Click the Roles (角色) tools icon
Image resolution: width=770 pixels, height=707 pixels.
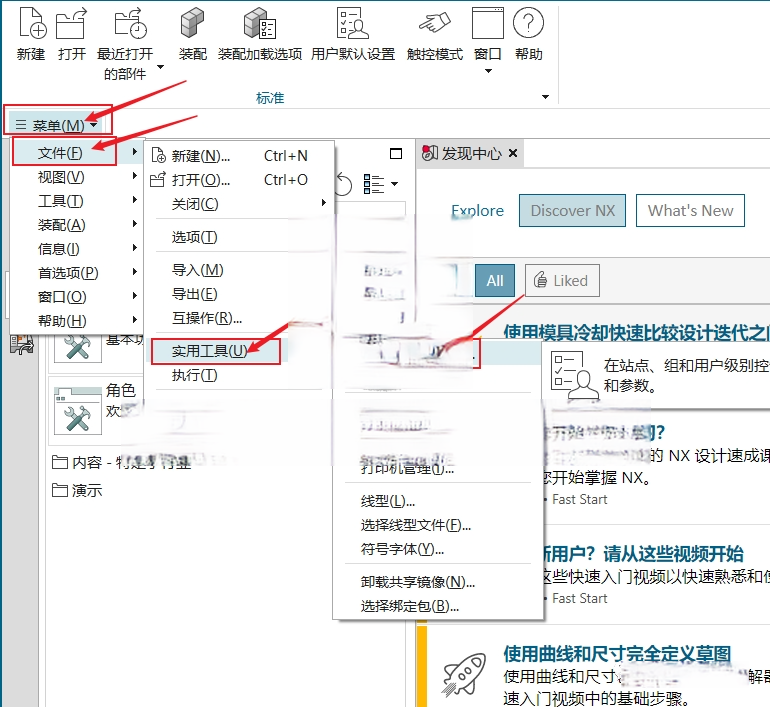click(x=78, y=411)
